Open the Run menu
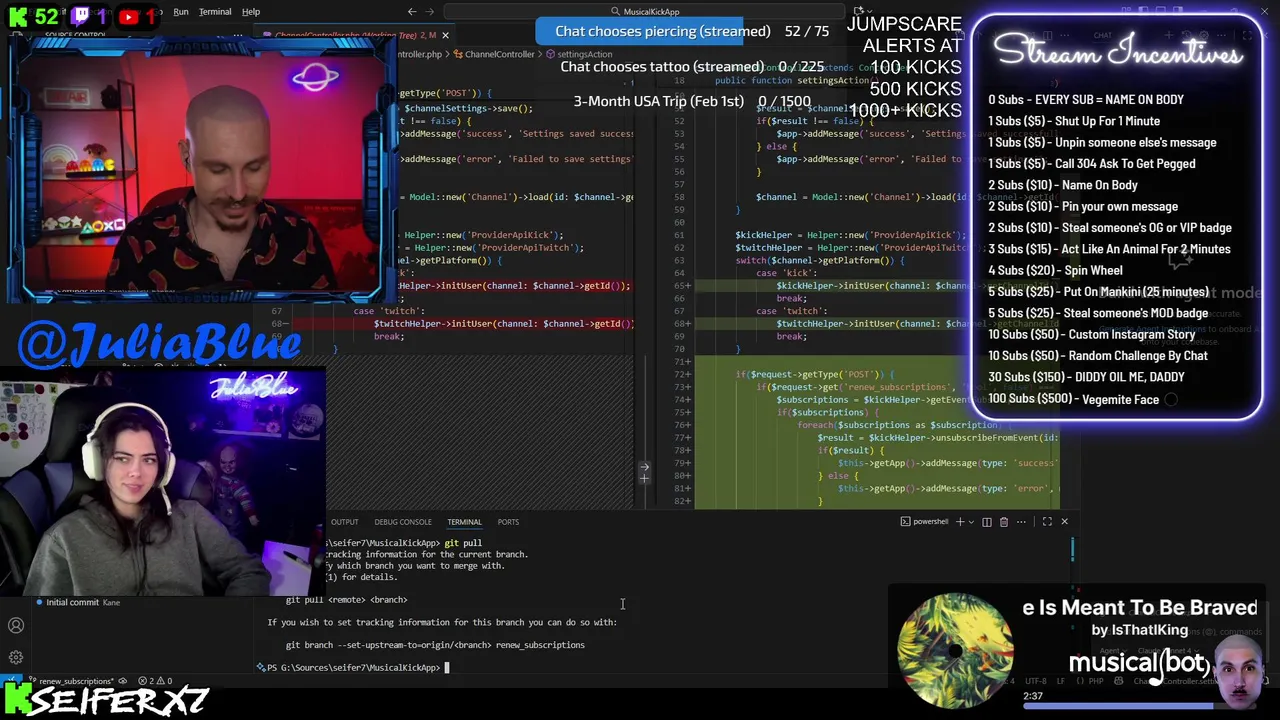 pos(180,12)
